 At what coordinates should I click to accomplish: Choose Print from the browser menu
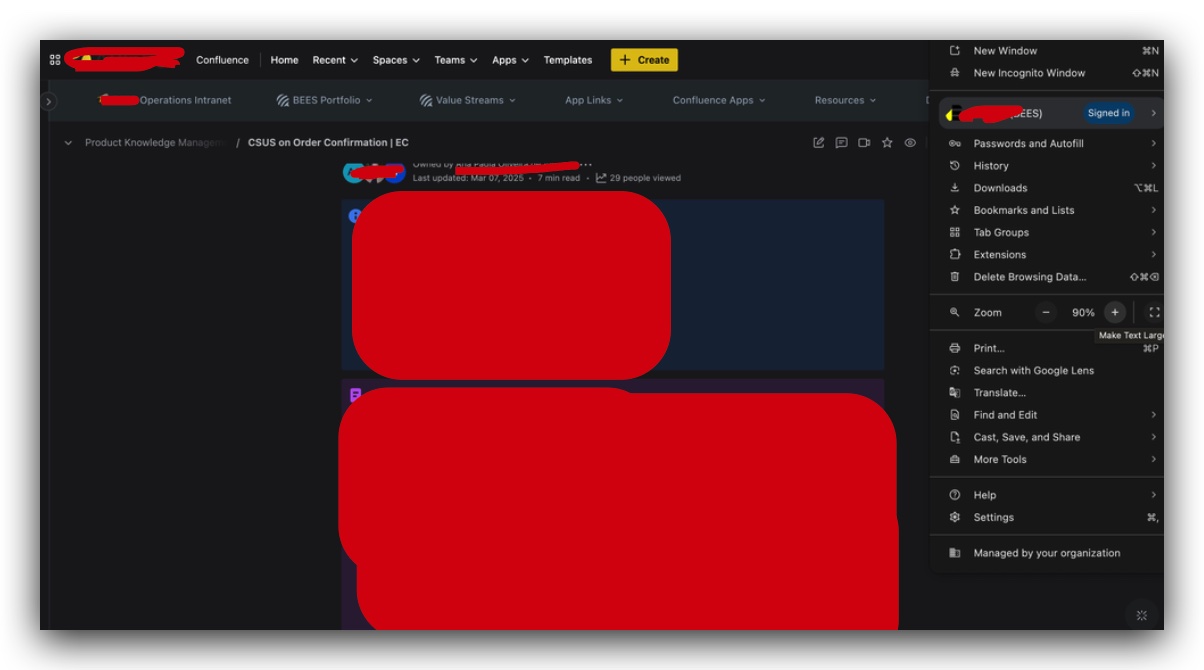point(1046,348)
